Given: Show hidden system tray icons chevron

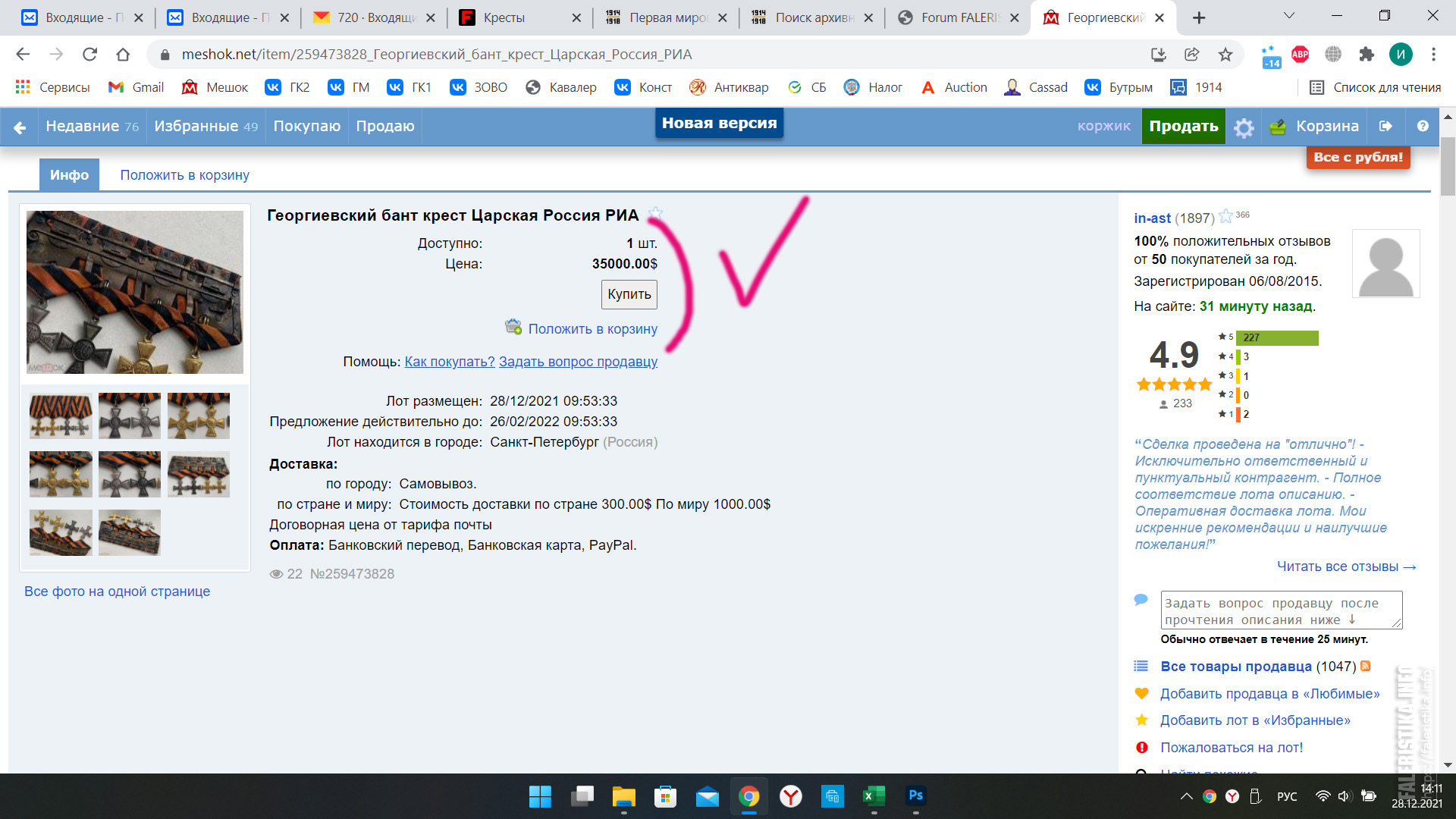Looking at the screenshot, I should pos(1186,796).
